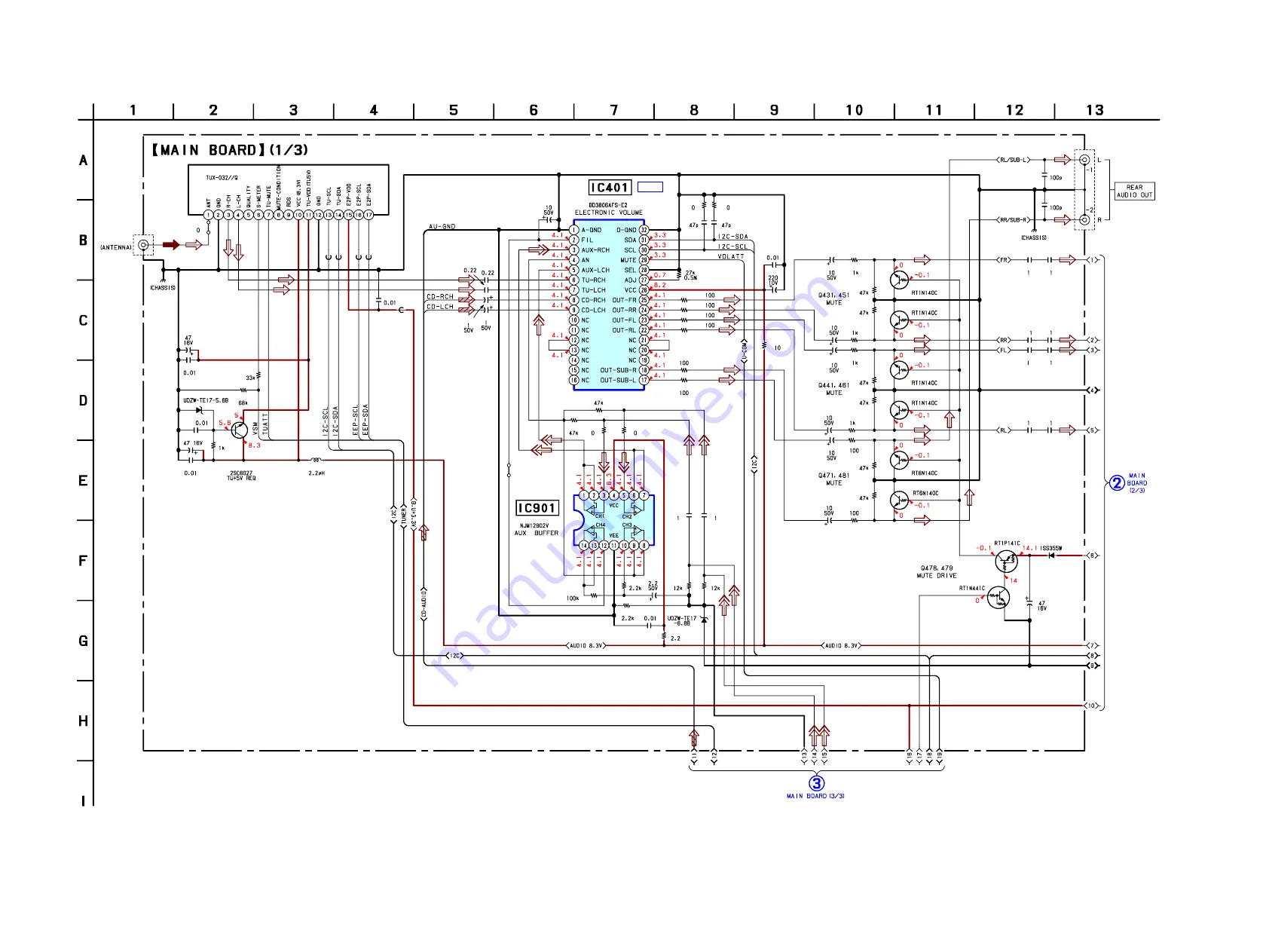Click the (ANTENNA) label
The width and height of the screenshot is (1266, 952).
point(116,247)
